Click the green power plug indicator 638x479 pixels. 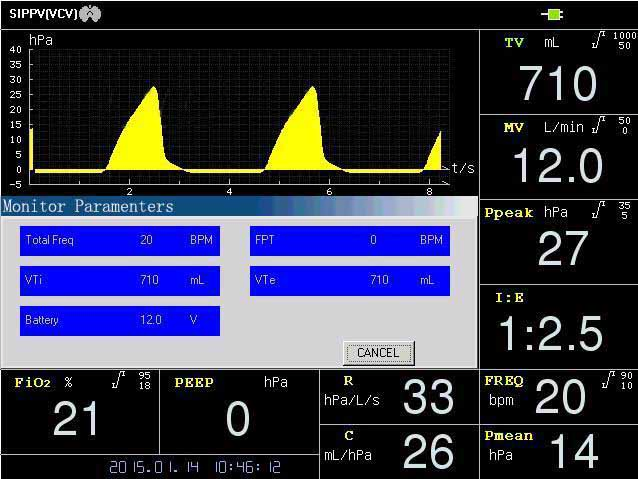(552, 14)
